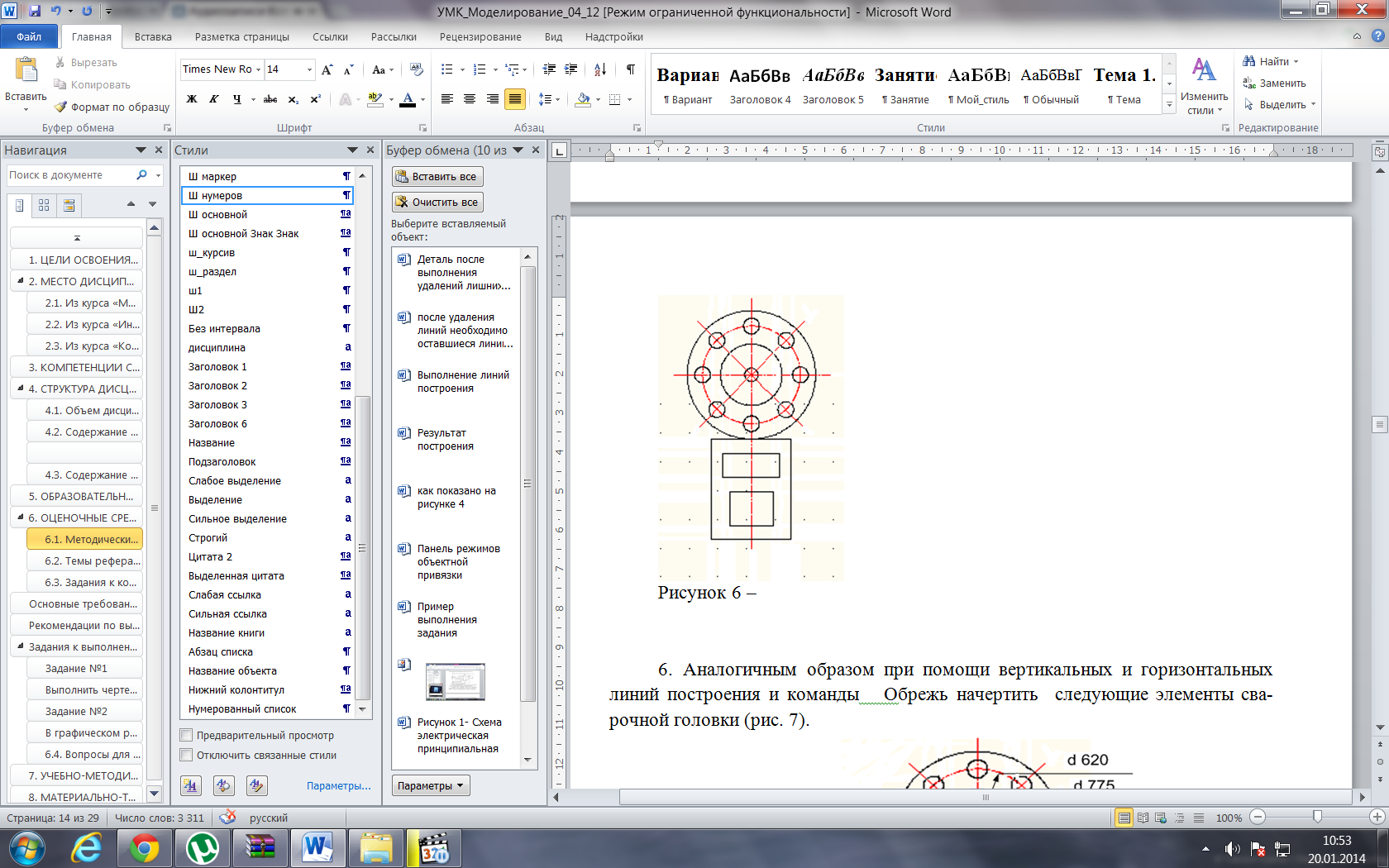Click Найти in Editing group
The width and height of the screenshot is (1389, 868).
[1270, 61]
